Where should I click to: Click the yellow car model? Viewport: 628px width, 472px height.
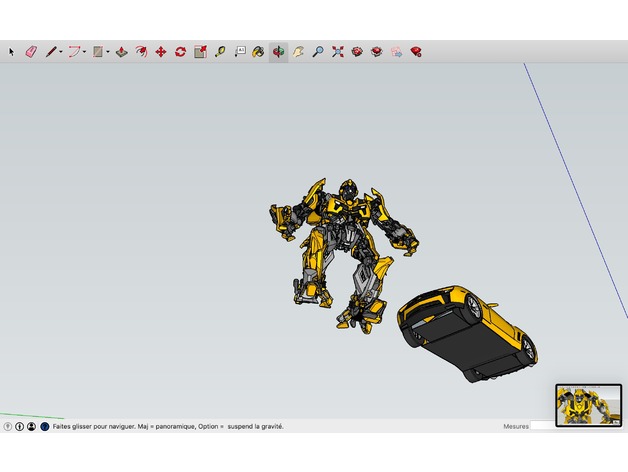(x=467, y=333)
